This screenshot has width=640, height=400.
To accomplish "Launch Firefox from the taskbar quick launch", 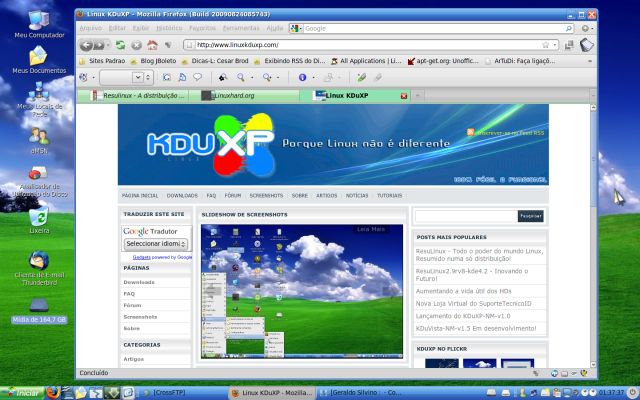I will [x=53, y=393].
